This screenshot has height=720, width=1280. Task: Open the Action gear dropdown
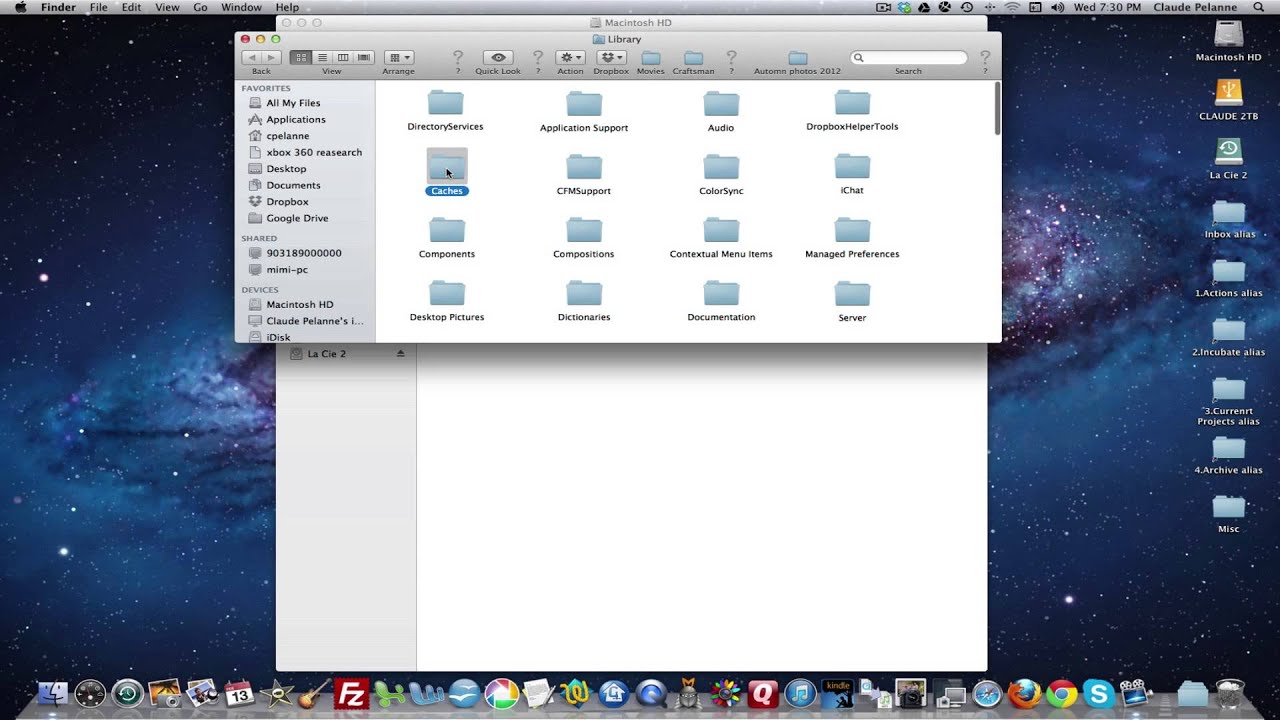[x=570, y=58]
